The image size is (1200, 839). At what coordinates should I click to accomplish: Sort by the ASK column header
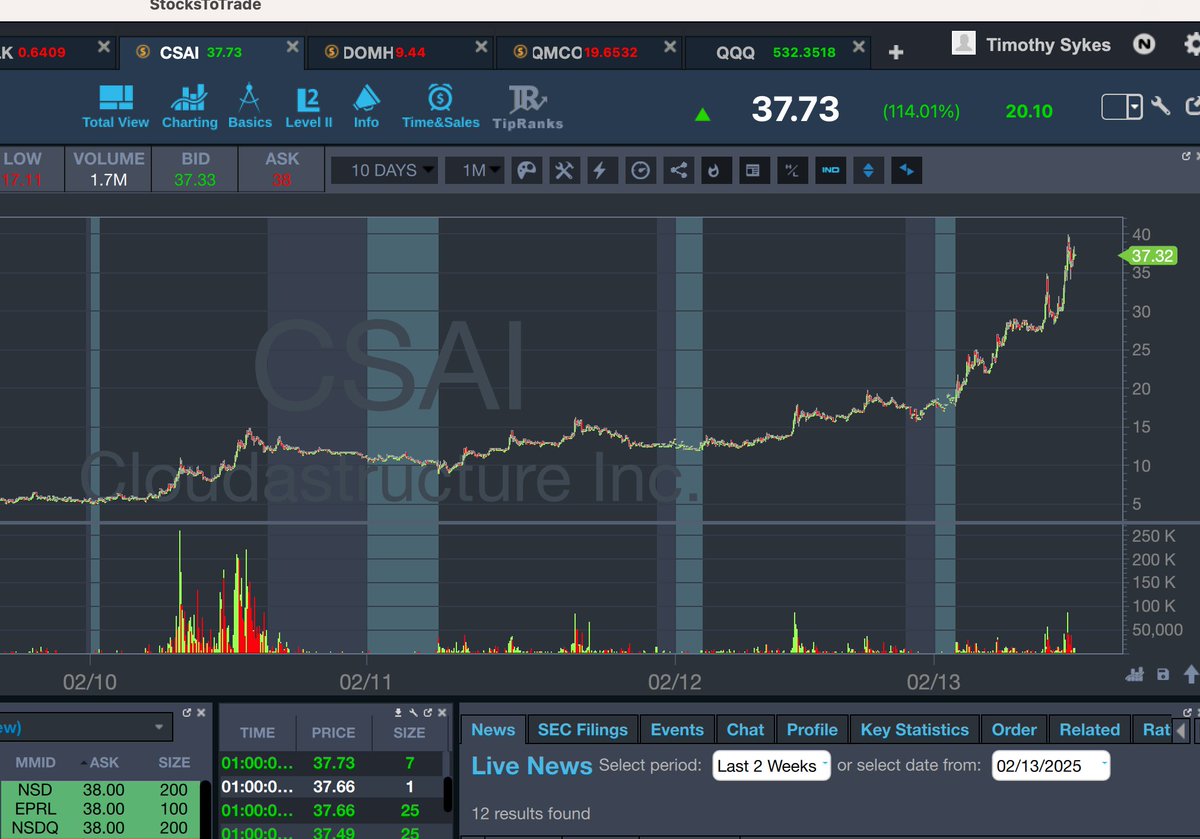tap(104, 762)
